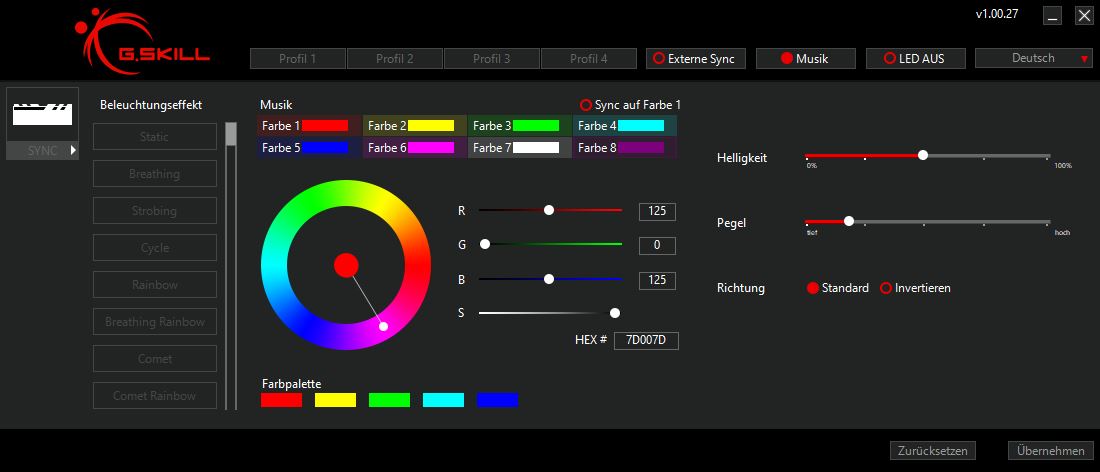Screen dimensions: 1100x472
Task: Open the Deutsch language dropdown
Action: (1033, 58)
